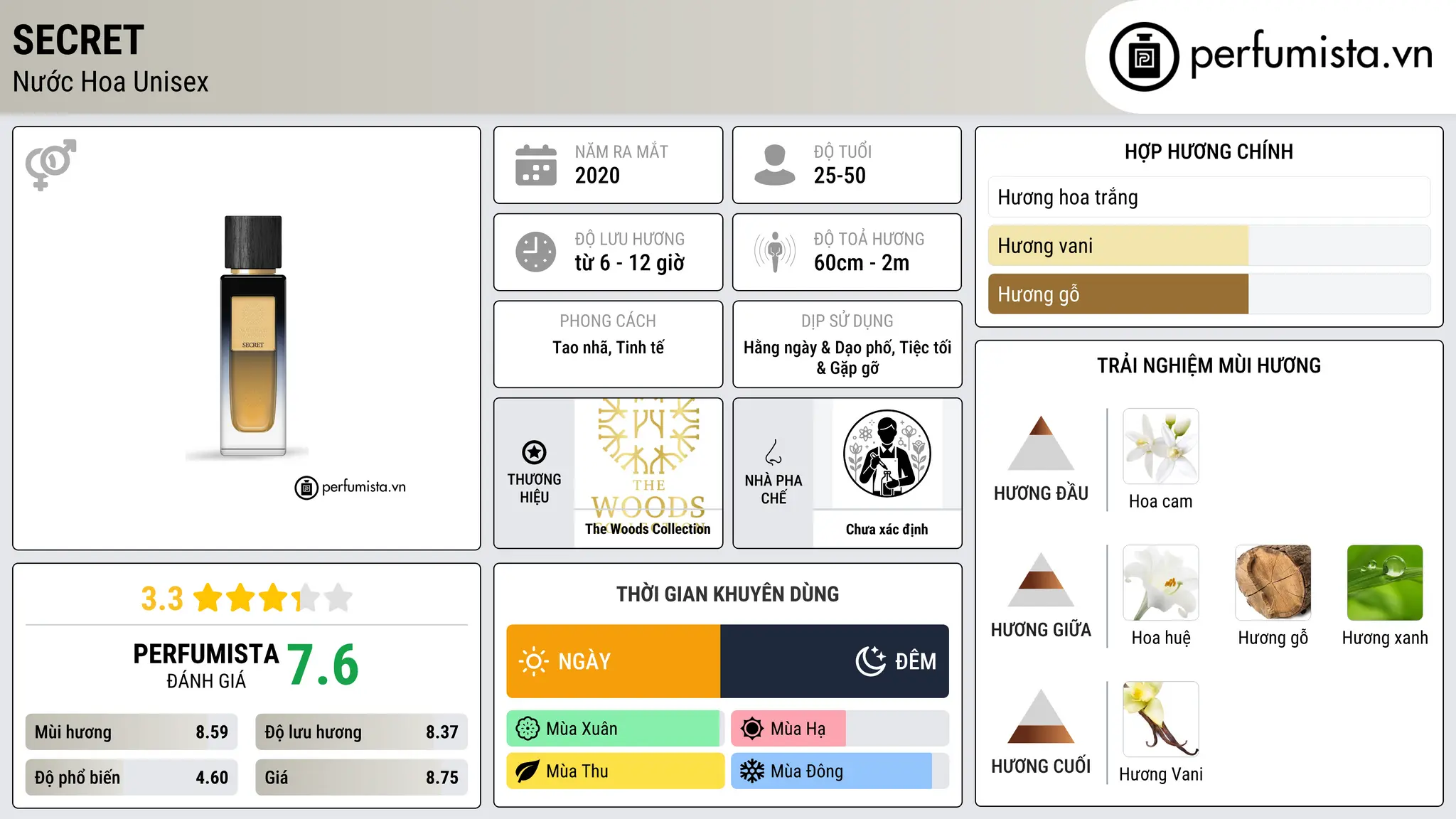Select the wood log Hương gỗ thumbnail

tap(1273, 583)
